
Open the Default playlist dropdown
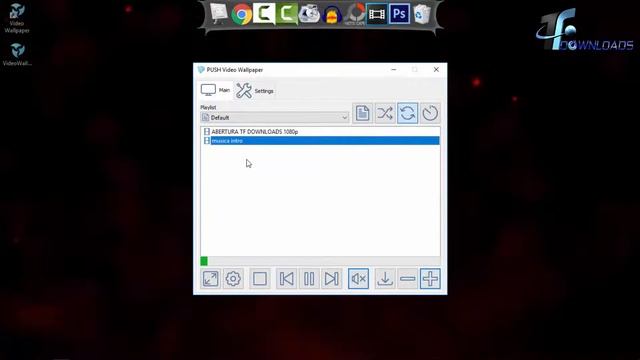pos(275,118)
